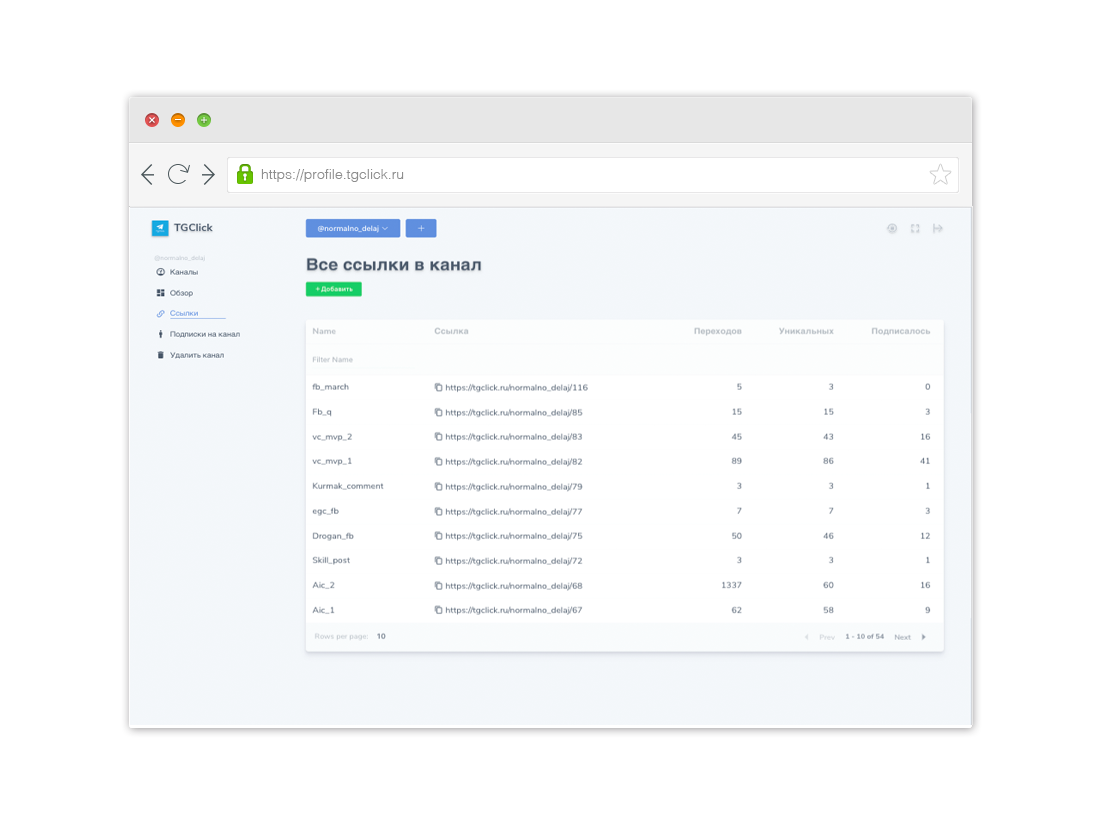Select Удалить канал in the sidebar

[x=196, y=355]
